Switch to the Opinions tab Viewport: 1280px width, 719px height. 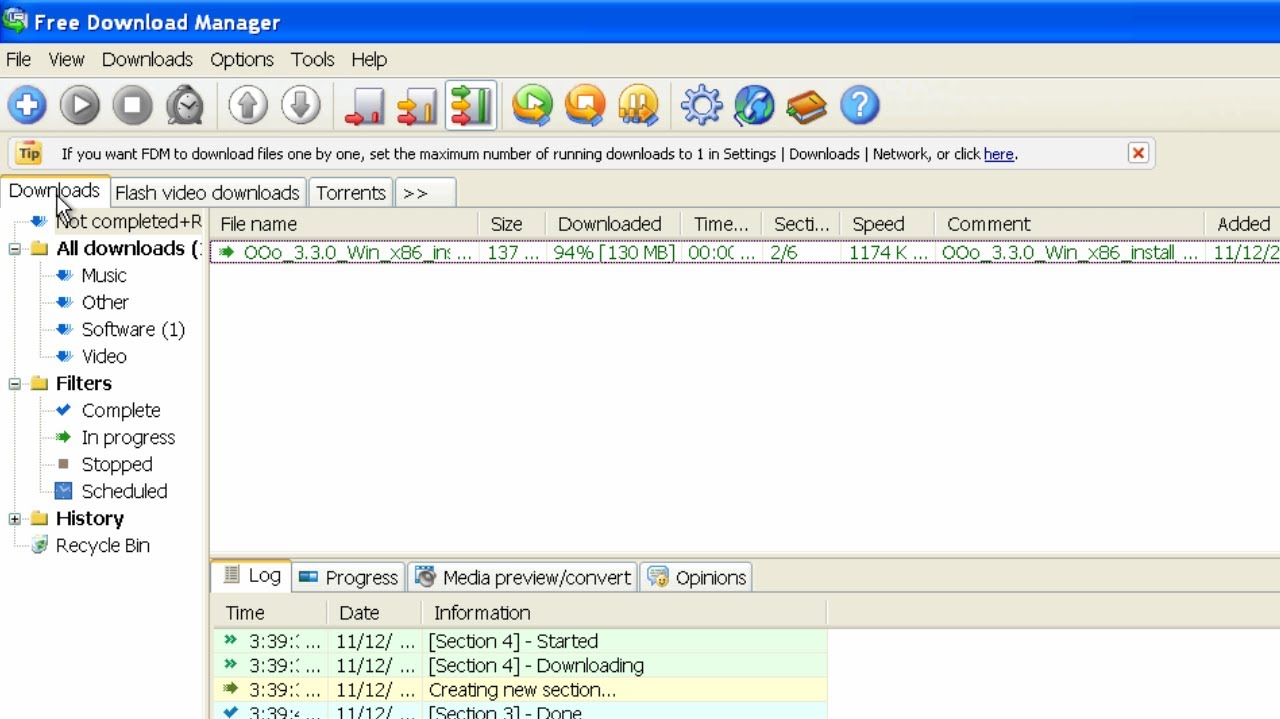point(697,577)
